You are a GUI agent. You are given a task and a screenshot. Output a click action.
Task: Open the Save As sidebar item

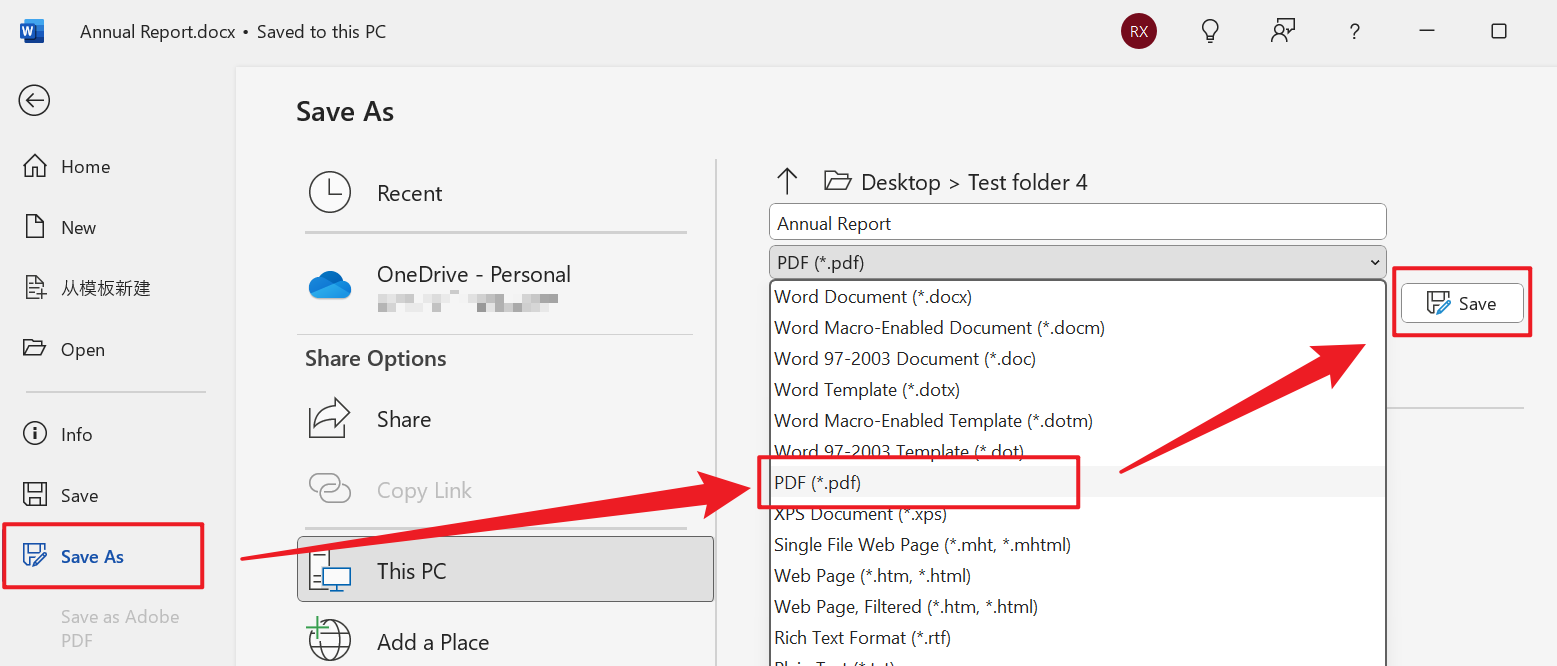(x=92, y=557)
